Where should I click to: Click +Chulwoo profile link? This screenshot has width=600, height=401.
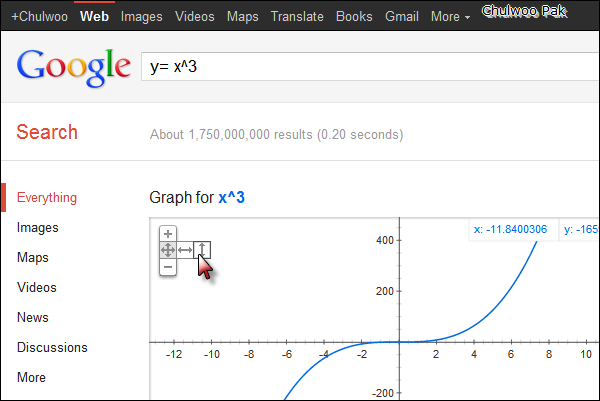[38, 17]
